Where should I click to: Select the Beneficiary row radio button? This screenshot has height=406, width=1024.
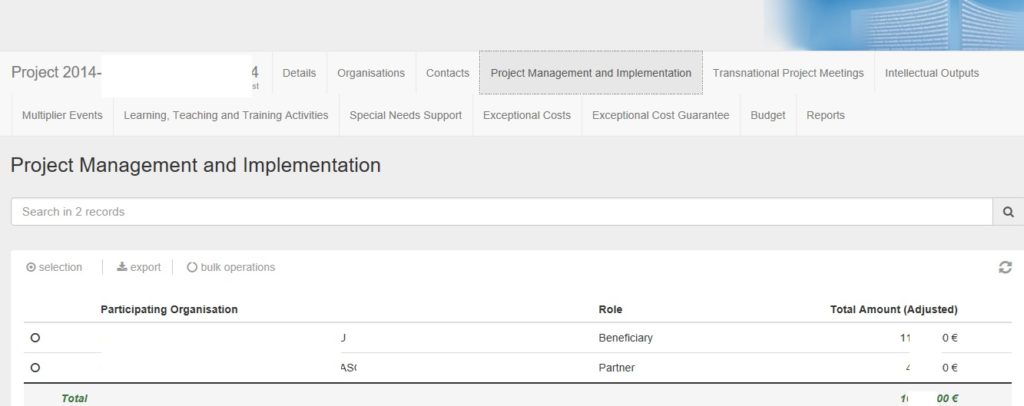[x=35, y=337]
